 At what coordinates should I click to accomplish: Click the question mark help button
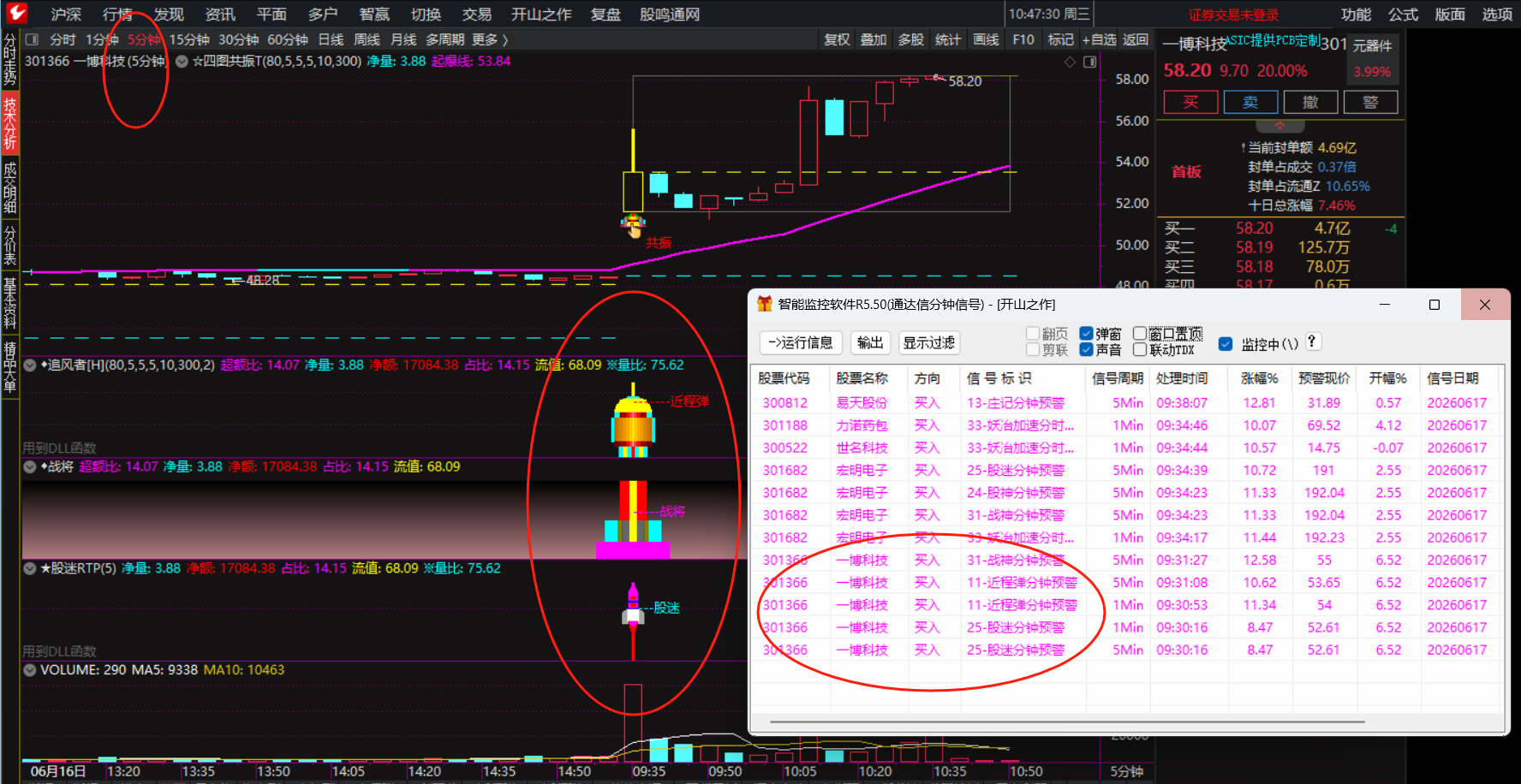(1311, 342)
